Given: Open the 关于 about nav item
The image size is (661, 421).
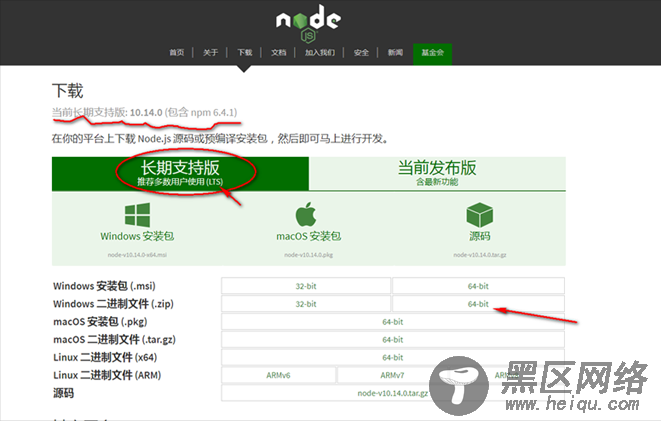Looking at the screenshot, I should [x=210, y=53].
